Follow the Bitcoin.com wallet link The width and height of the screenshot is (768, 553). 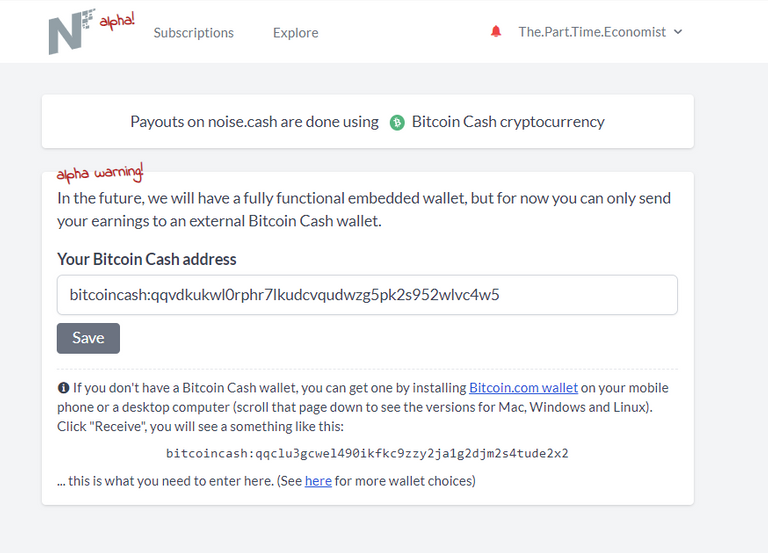pos(523,388)
